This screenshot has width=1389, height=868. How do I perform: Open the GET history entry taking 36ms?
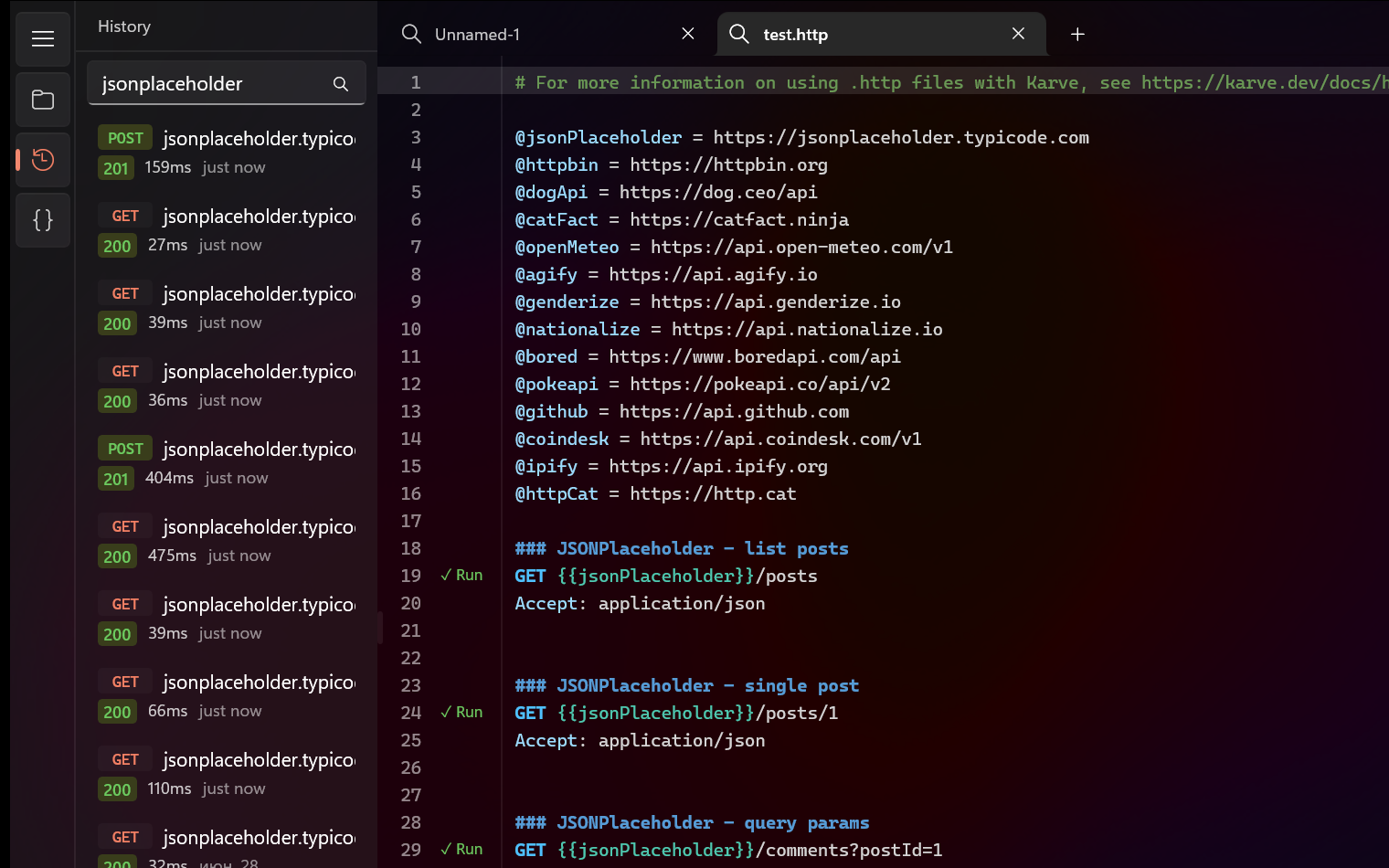coord(227,386)
